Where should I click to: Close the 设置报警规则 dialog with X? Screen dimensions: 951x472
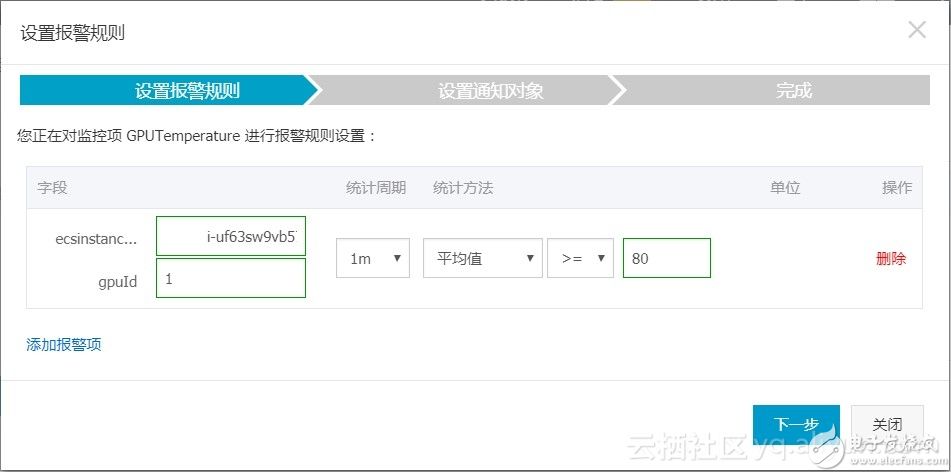point(916,30)
